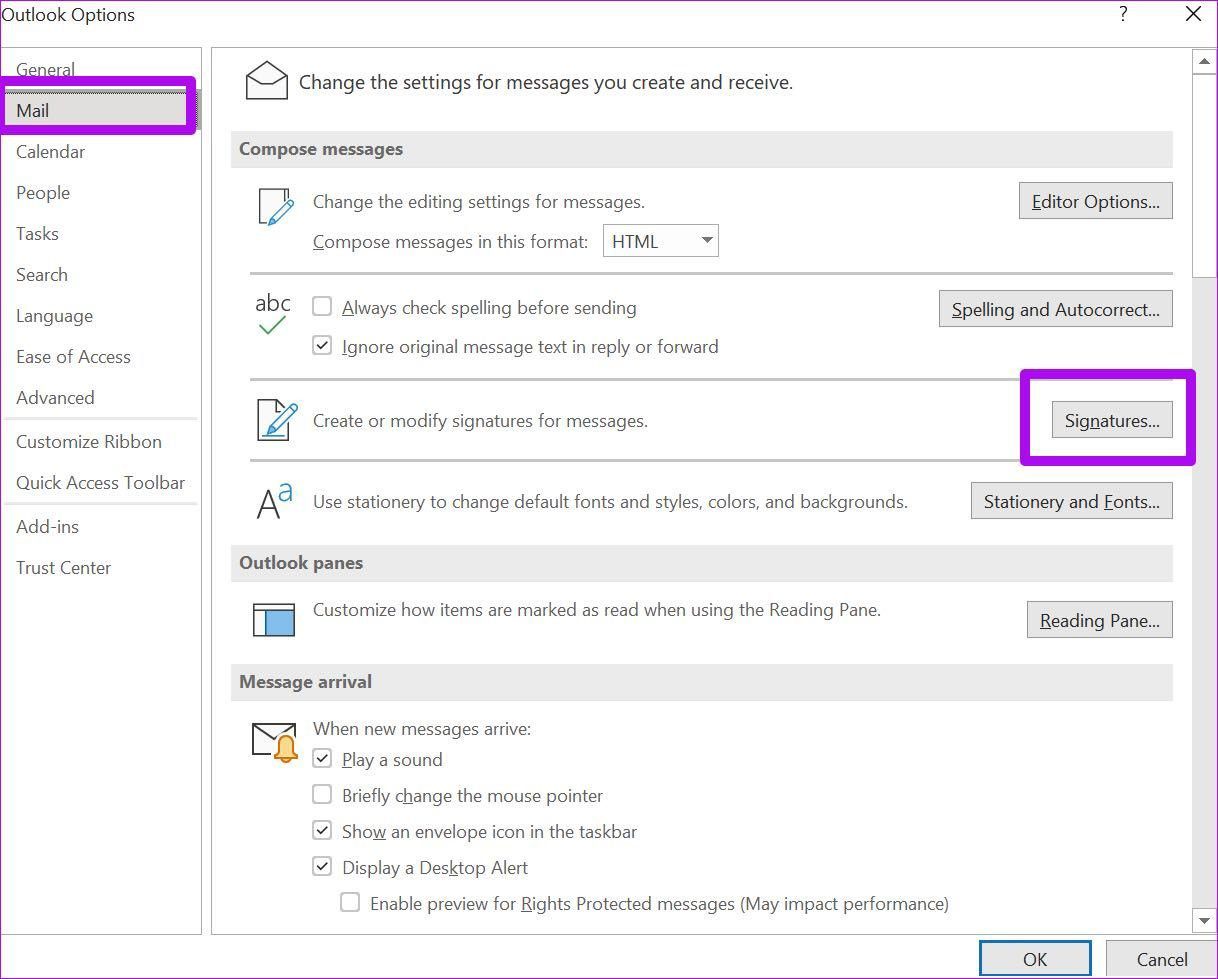Screen dimensions: 1218x979
Task: Click 'When new messages arrive:' text
Action: click(x=422, y=729)
